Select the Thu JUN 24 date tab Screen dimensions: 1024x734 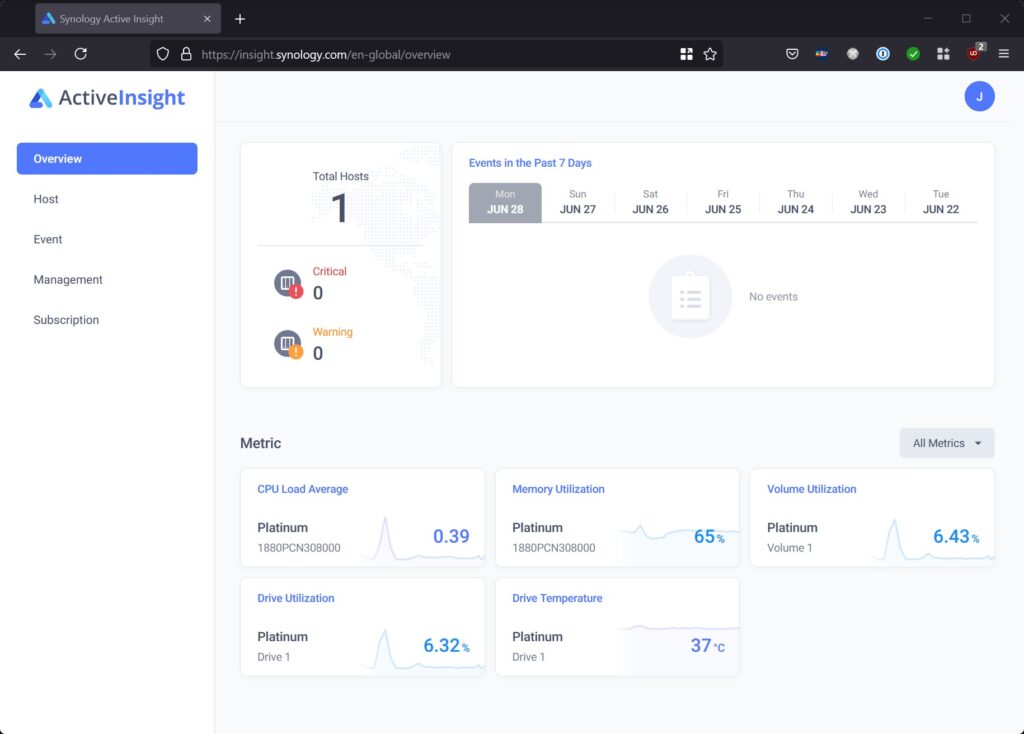795,202
